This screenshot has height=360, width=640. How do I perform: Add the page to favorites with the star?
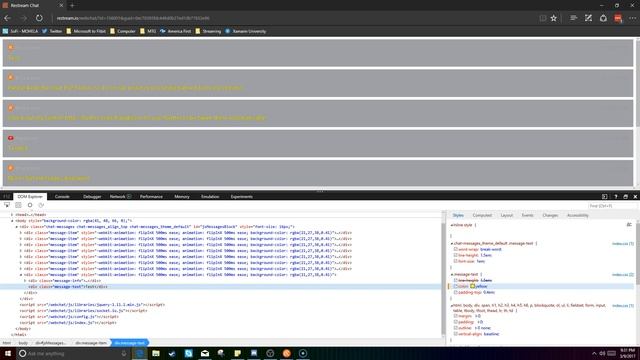pyautogui.click(x=553, y=18)
